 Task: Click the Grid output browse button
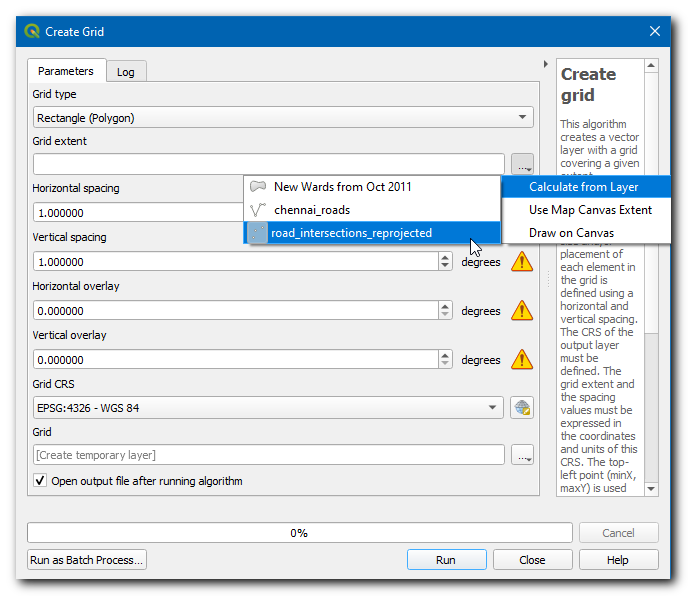point(521,455)
